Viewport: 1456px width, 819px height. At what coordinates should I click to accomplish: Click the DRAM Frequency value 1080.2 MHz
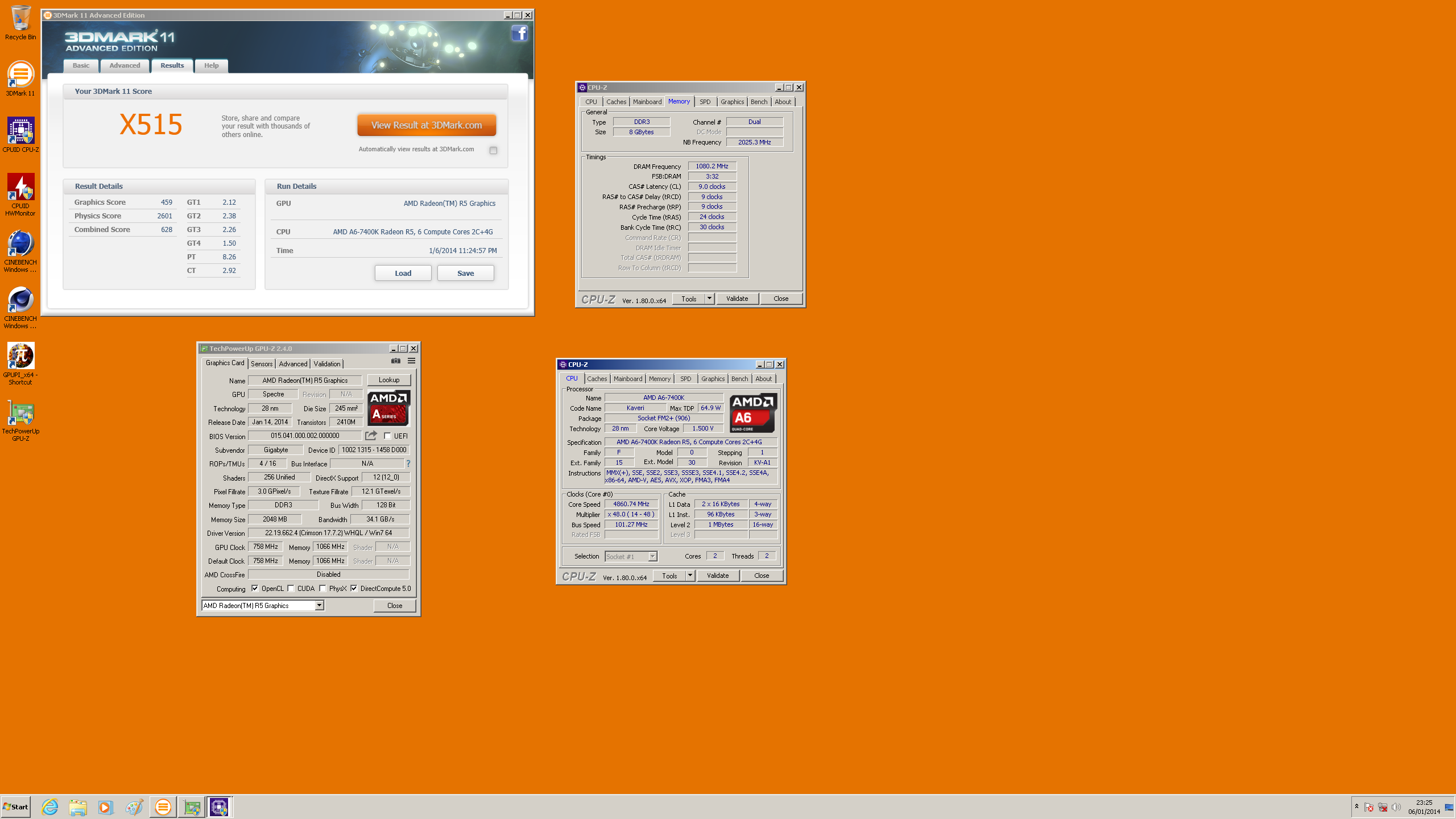point(712,166)
